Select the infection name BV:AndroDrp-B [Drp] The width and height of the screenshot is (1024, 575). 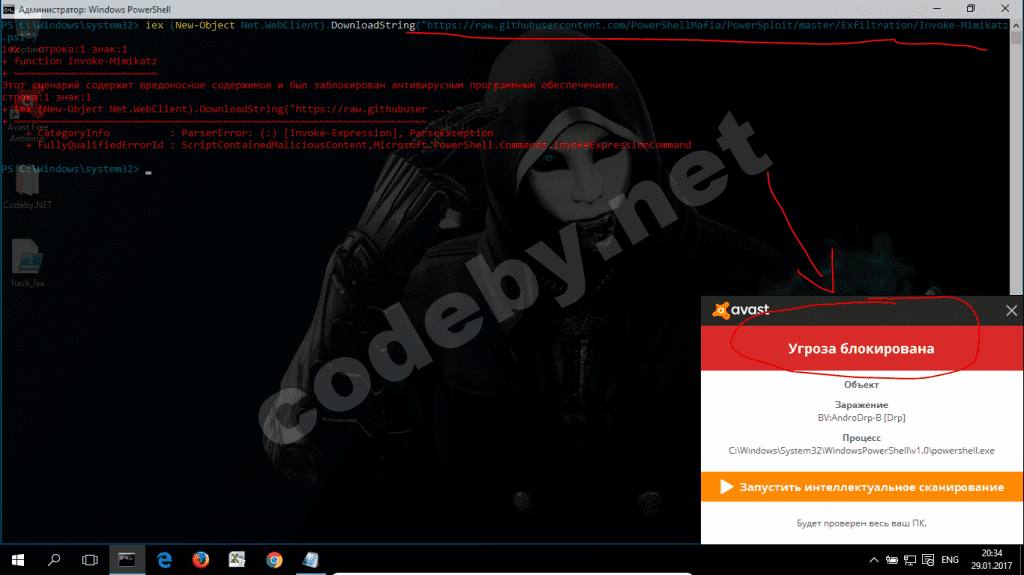[x=861, y=418]
